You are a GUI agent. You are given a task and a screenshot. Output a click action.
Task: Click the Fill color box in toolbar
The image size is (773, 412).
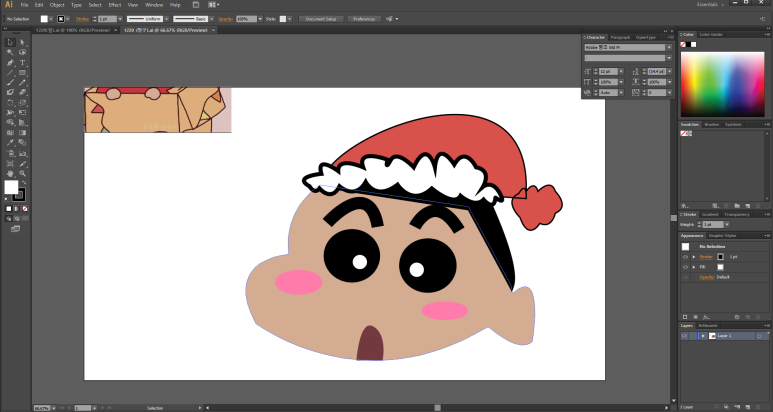(x=11, y=187)
